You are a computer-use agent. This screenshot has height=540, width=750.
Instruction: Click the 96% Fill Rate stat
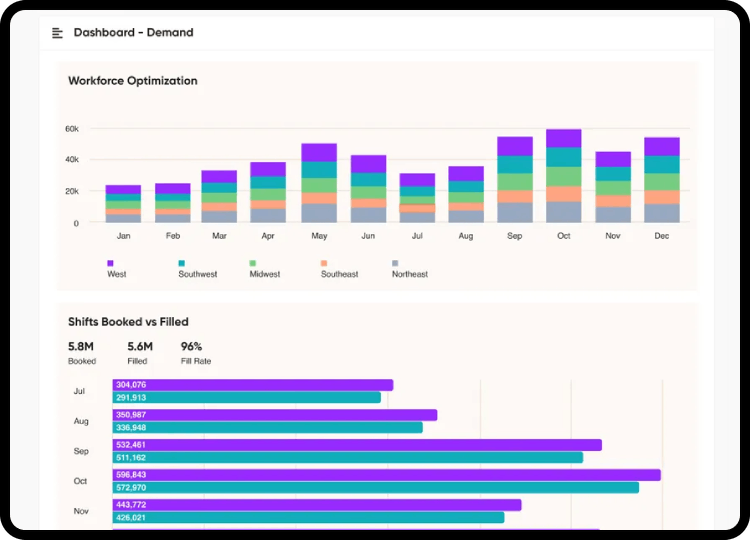point(196,353)
